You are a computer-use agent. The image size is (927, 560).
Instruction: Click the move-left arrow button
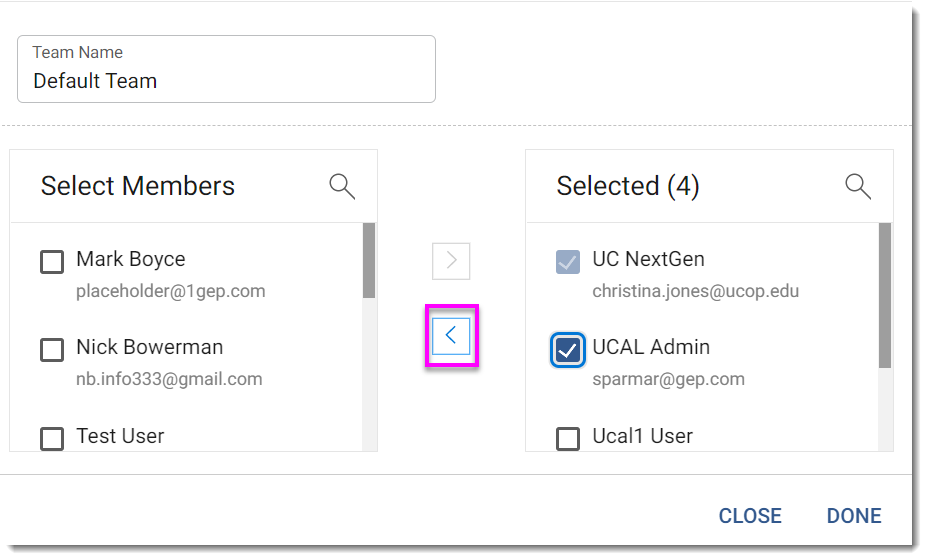[451, 336]
